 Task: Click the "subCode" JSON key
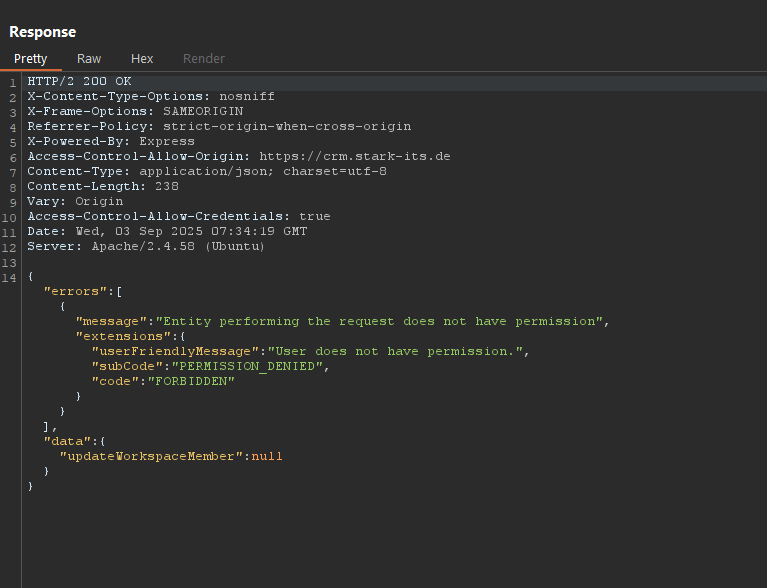pos(127,366)
